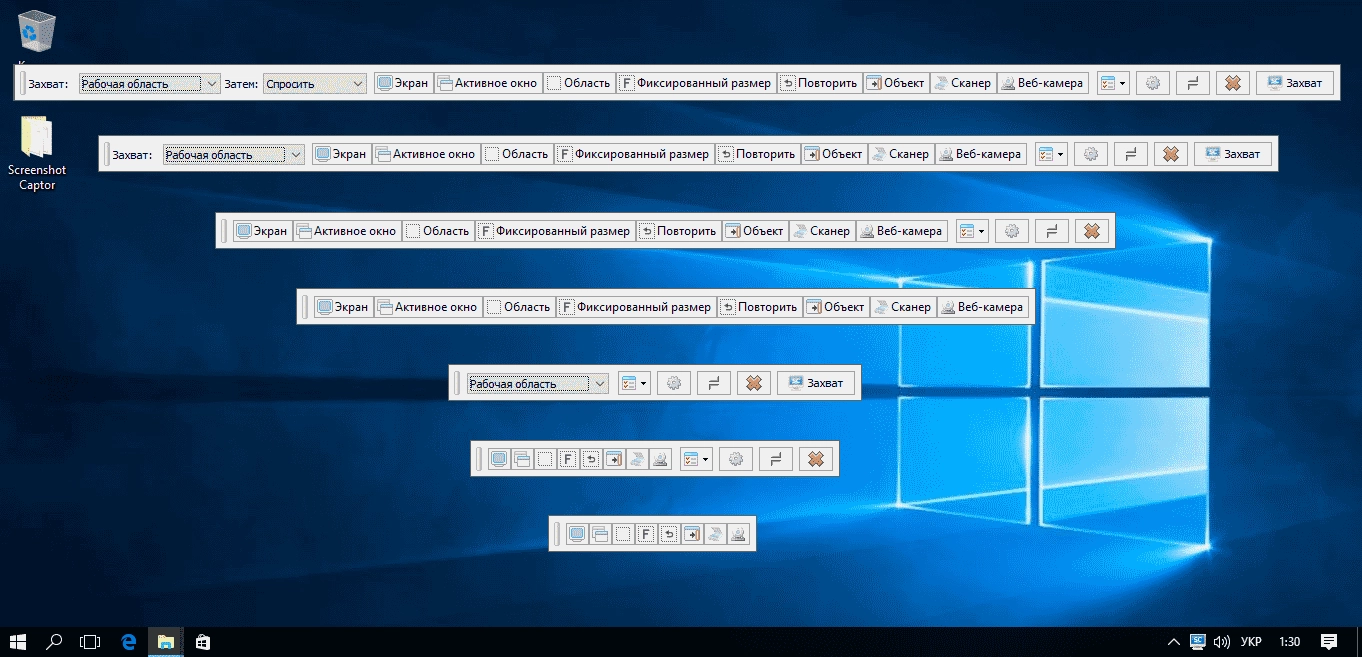Image resolution: width=1362 pixels, height=657 pixels.
Task: Click Fixed-size F icon in icon-only toolbar with gear
Action: click(568, 459)
